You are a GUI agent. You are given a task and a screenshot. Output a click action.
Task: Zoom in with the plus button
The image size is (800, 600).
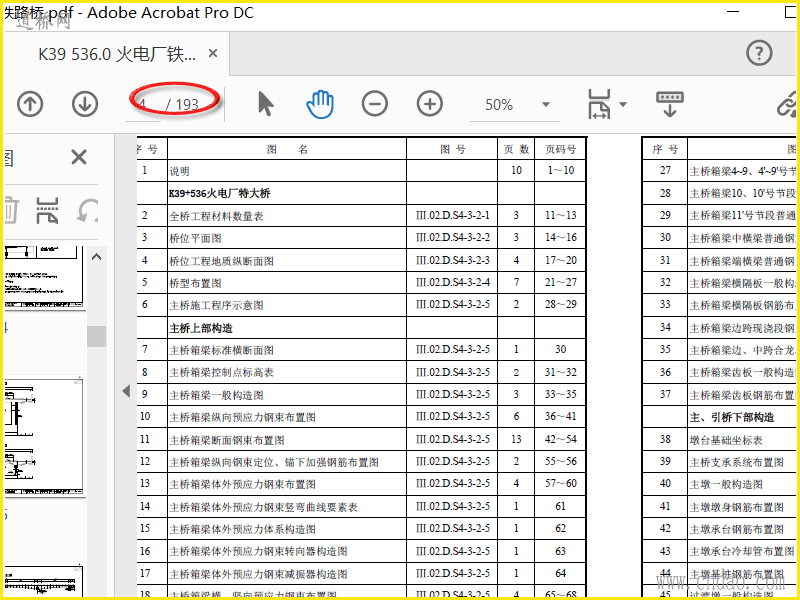point(430,104)
